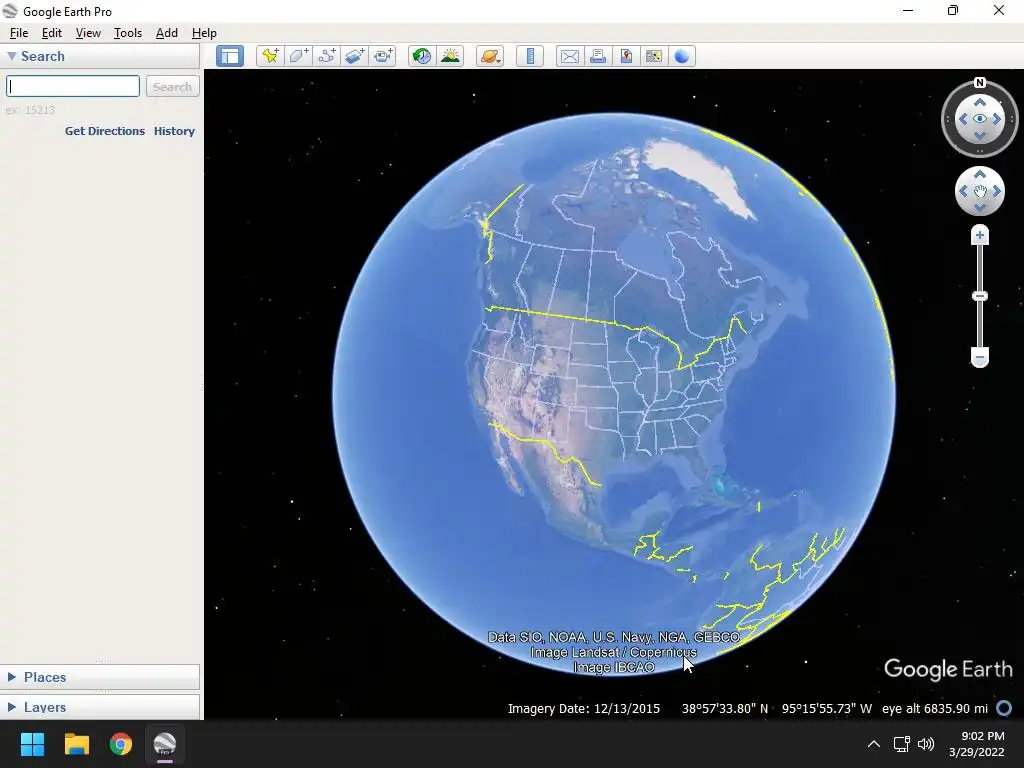The height and width of the screenshot is (768, 1024).
Task: Move down using the hand joystick arrow
Action: tap(980, 208)
